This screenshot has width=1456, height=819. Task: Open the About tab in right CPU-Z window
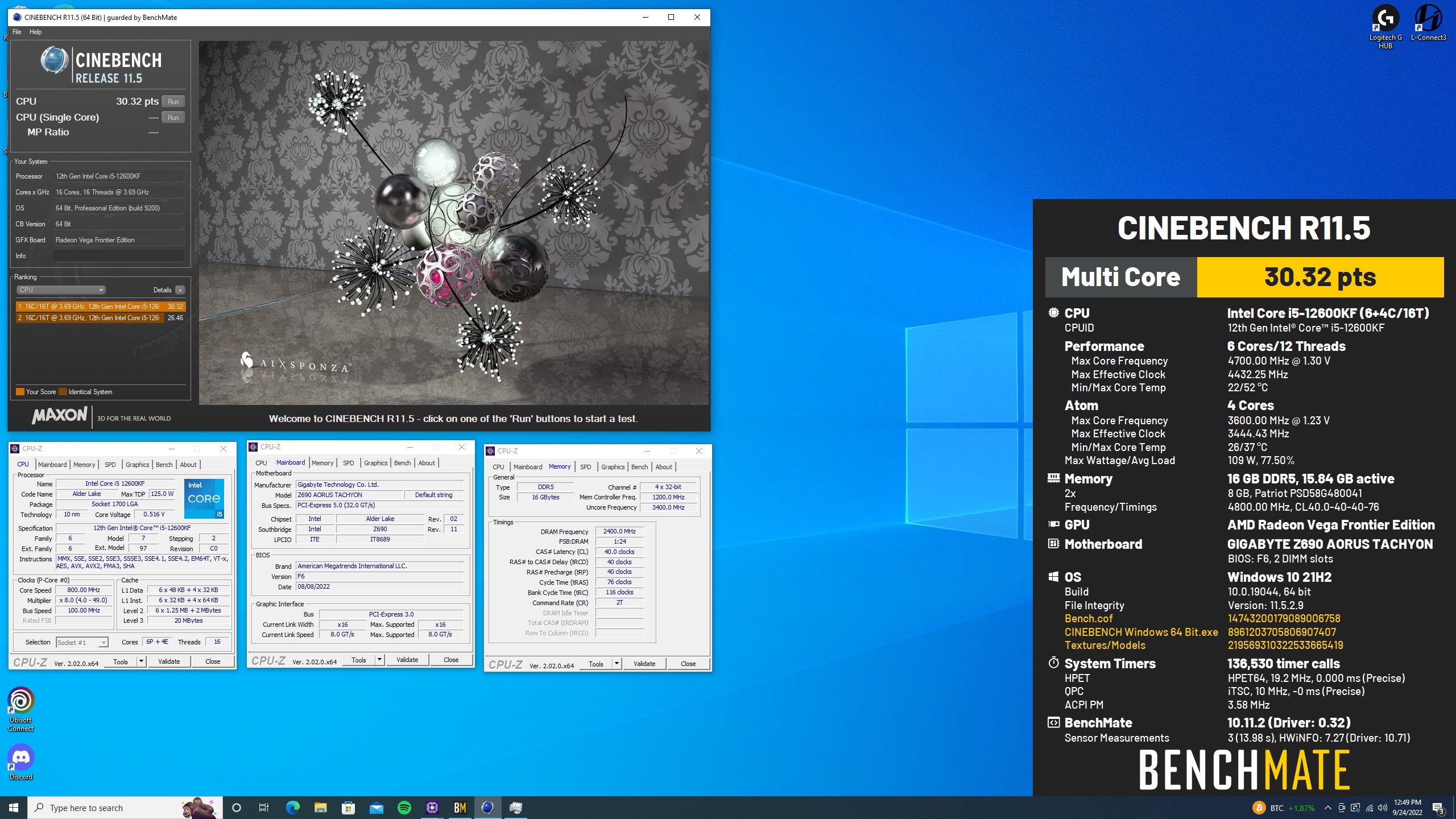pos(664,467)
